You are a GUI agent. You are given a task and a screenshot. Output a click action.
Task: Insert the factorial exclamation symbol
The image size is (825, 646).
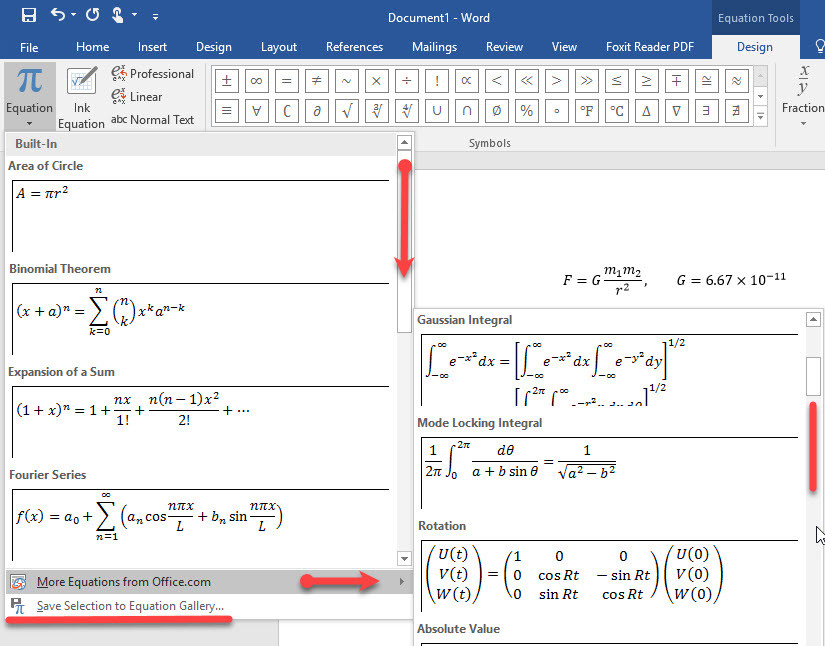[x=436, y=80]
